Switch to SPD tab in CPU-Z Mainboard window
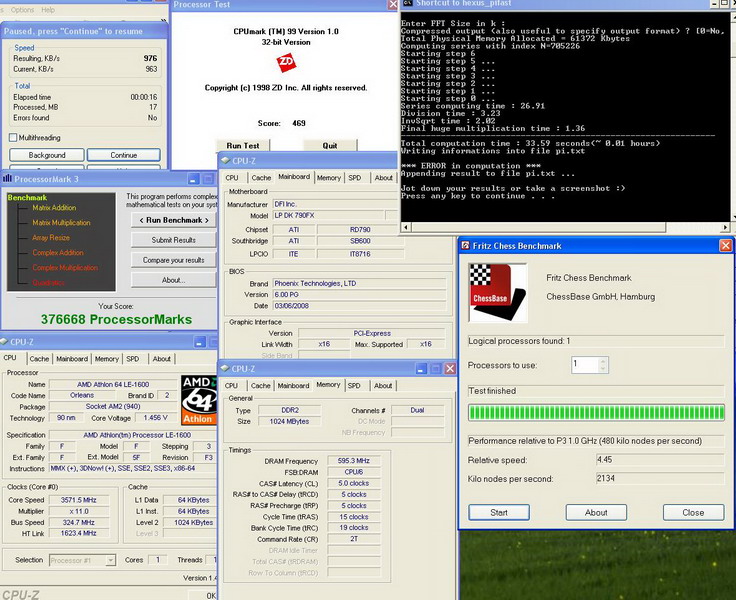Viewport: 736px width, 600px height. (x=355, y=178)
